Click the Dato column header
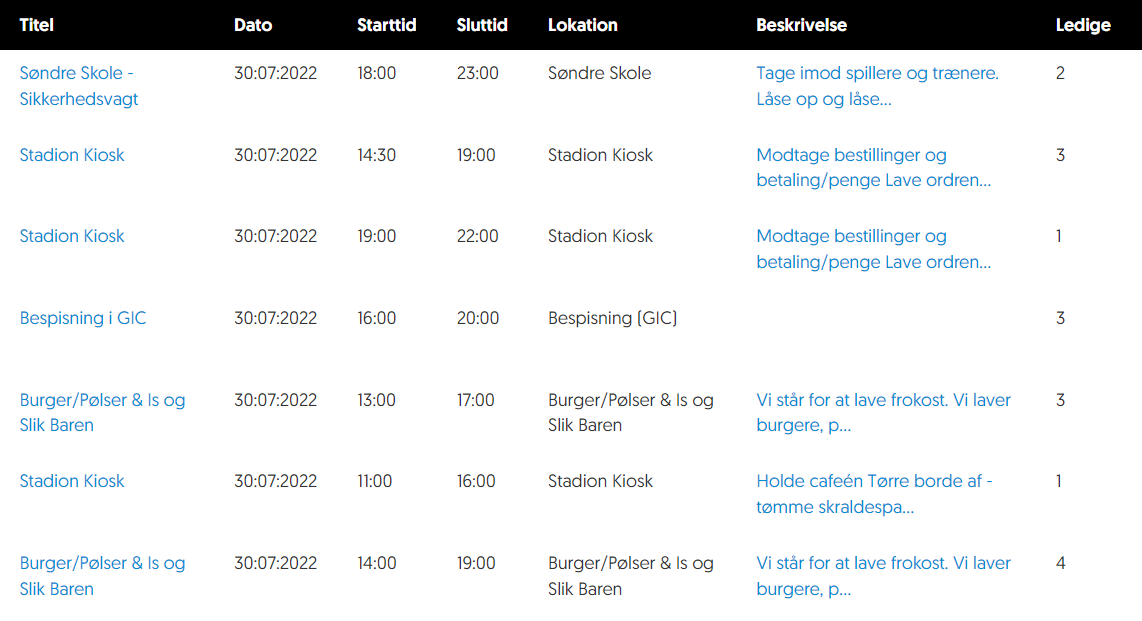Image resolution: width=1142 pixels, height=621 pixels. (x=252, y=25)
